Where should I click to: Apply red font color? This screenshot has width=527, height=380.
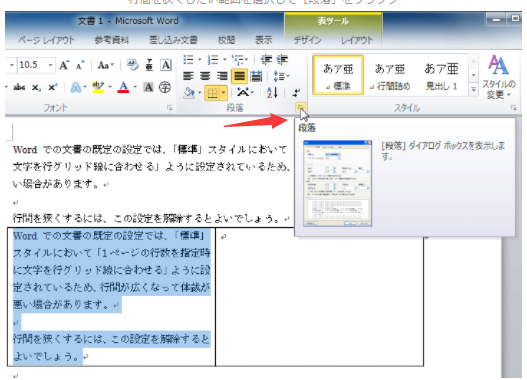[123, 88]
